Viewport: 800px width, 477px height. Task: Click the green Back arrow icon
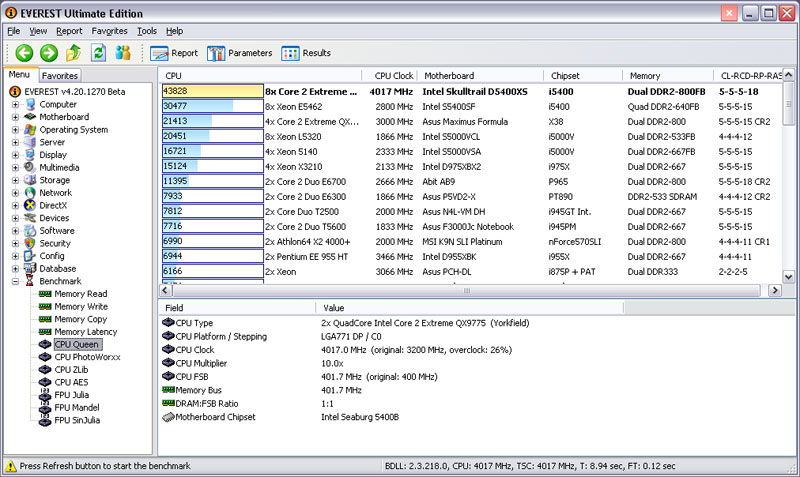tap(24, 53)
